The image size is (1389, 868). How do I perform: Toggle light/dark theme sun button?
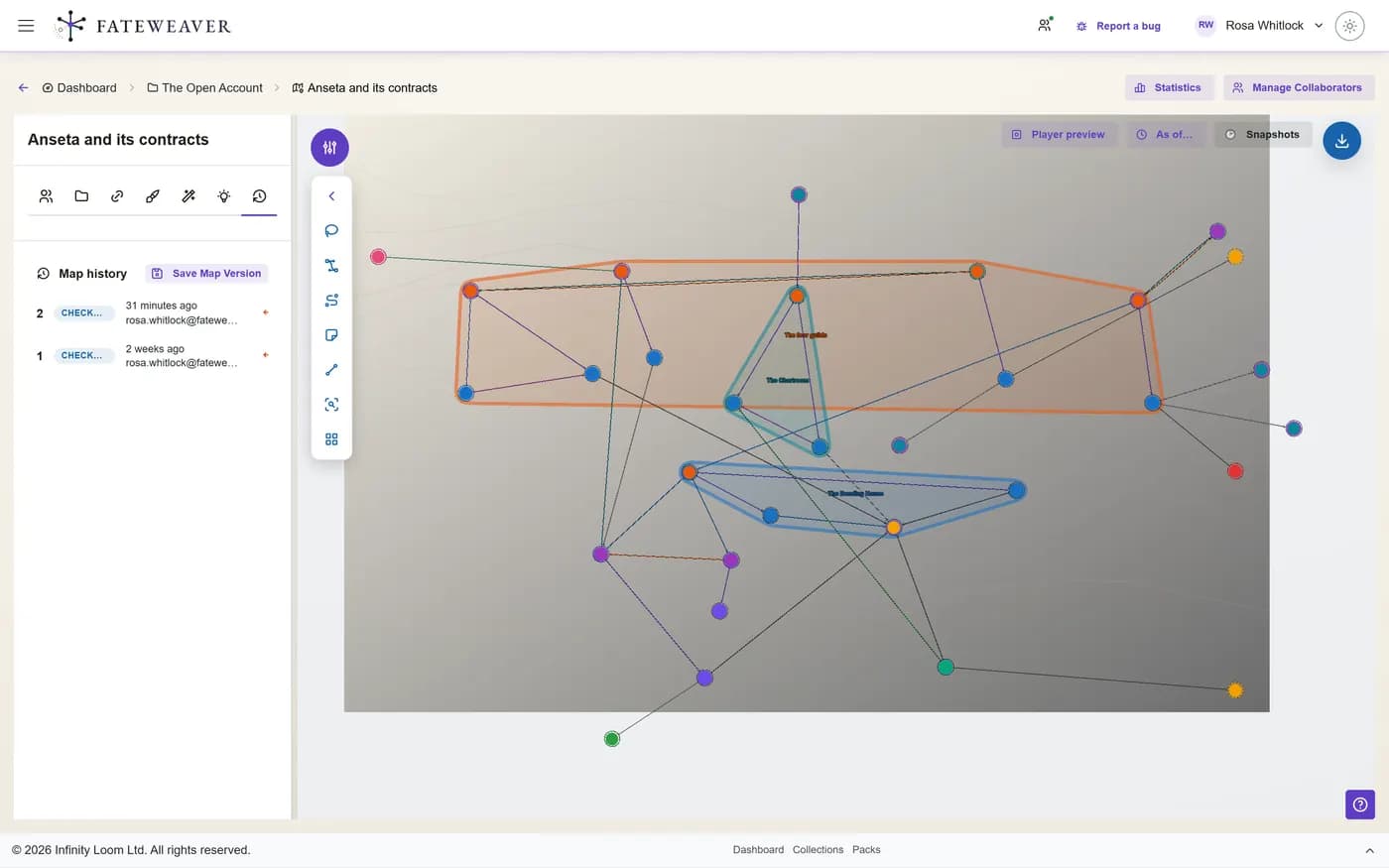point(1349,26)
